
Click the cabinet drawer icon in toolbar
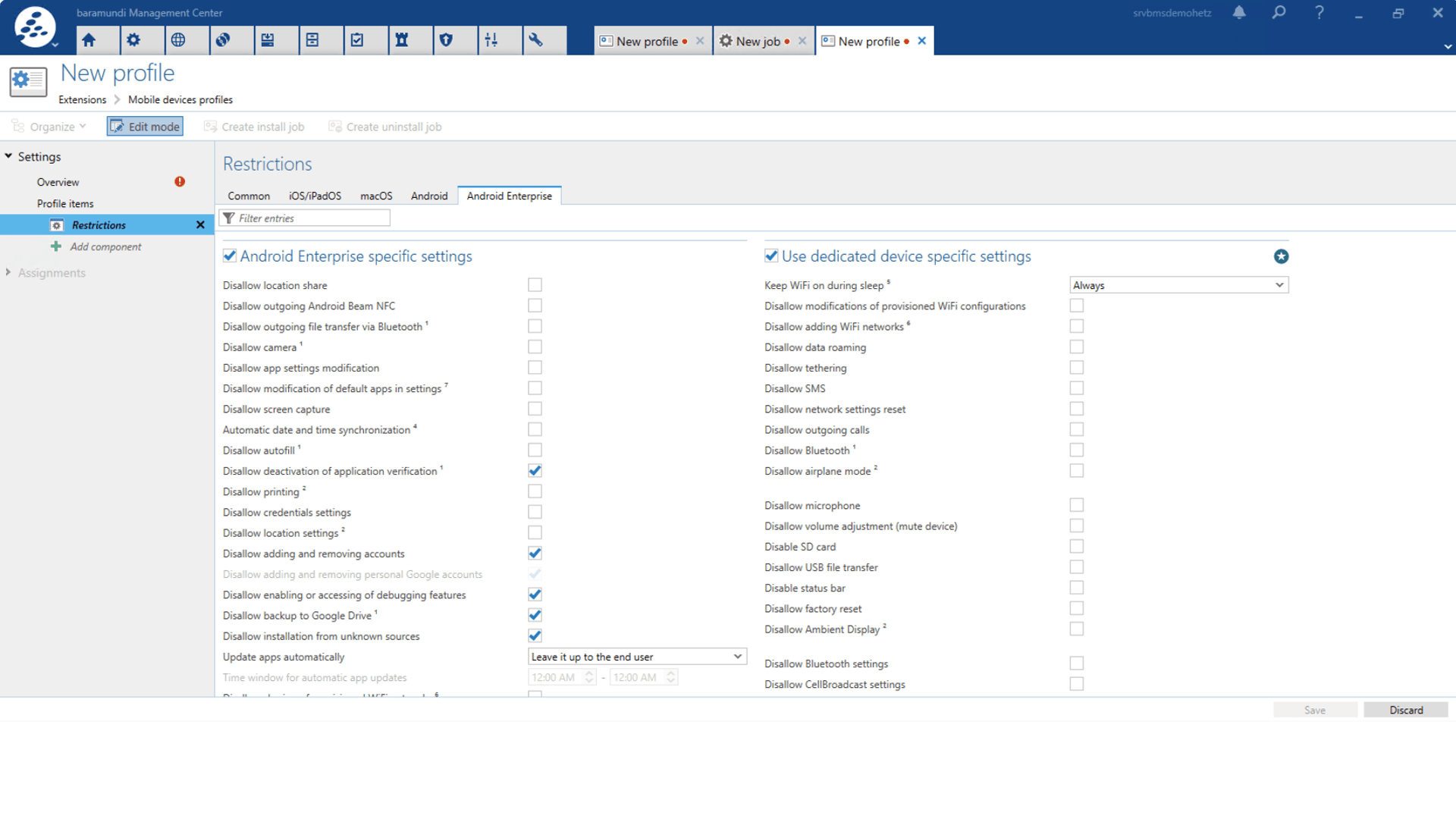(312, 40)
